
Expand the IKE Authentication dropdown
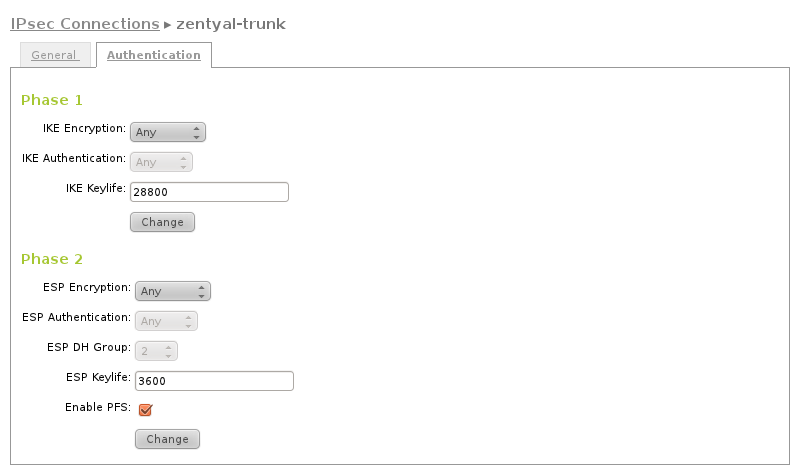tap(161, 161)
